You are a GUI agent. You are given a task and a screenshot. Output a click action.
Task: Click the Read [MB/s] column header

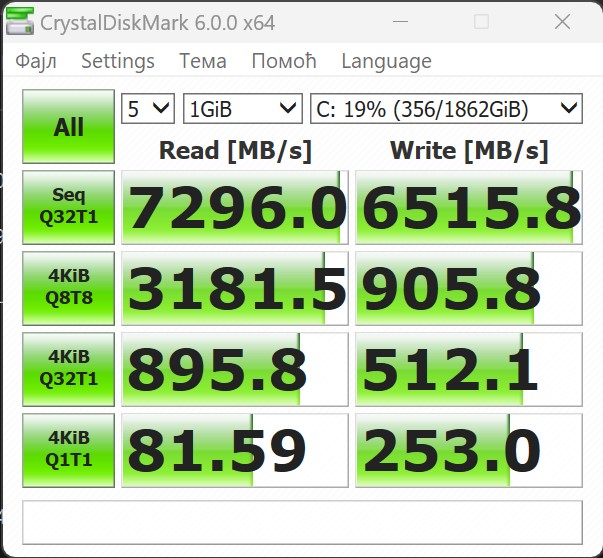(x=235, y=150)
